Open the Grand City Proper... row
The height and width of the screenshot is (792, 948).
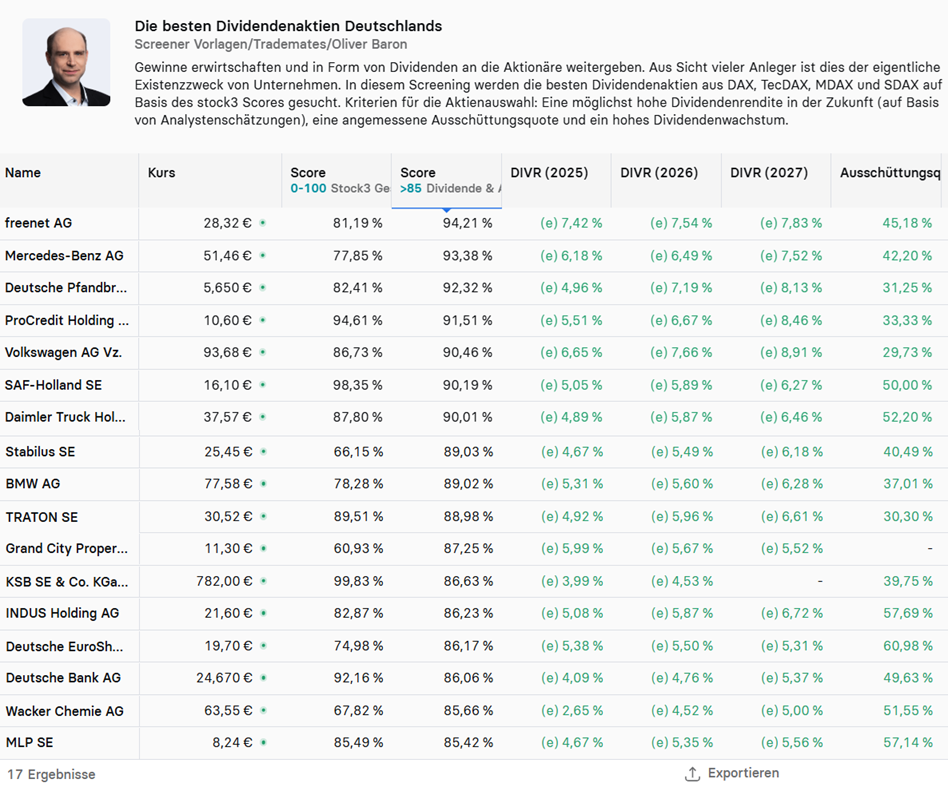pyautogui.click(x=474, y=548)
